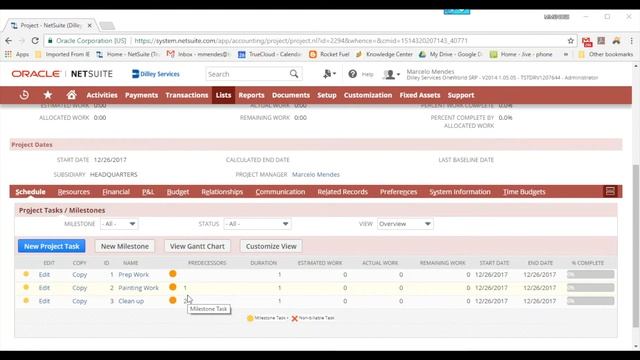Click the subtab layout toggle icon
The width and height of the screenshot is (640, 360).
(x=610, y=191)
